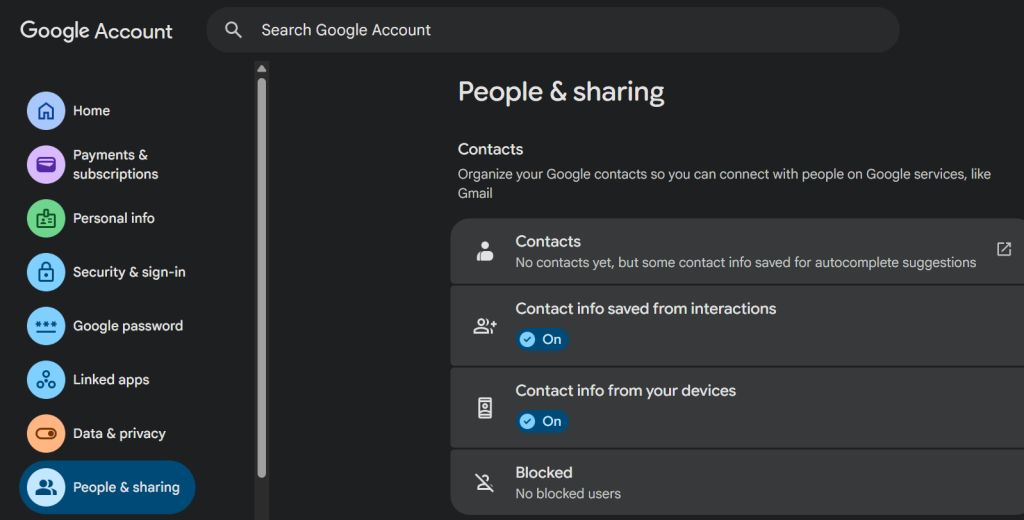Click the device contact icon

(485, 408)
